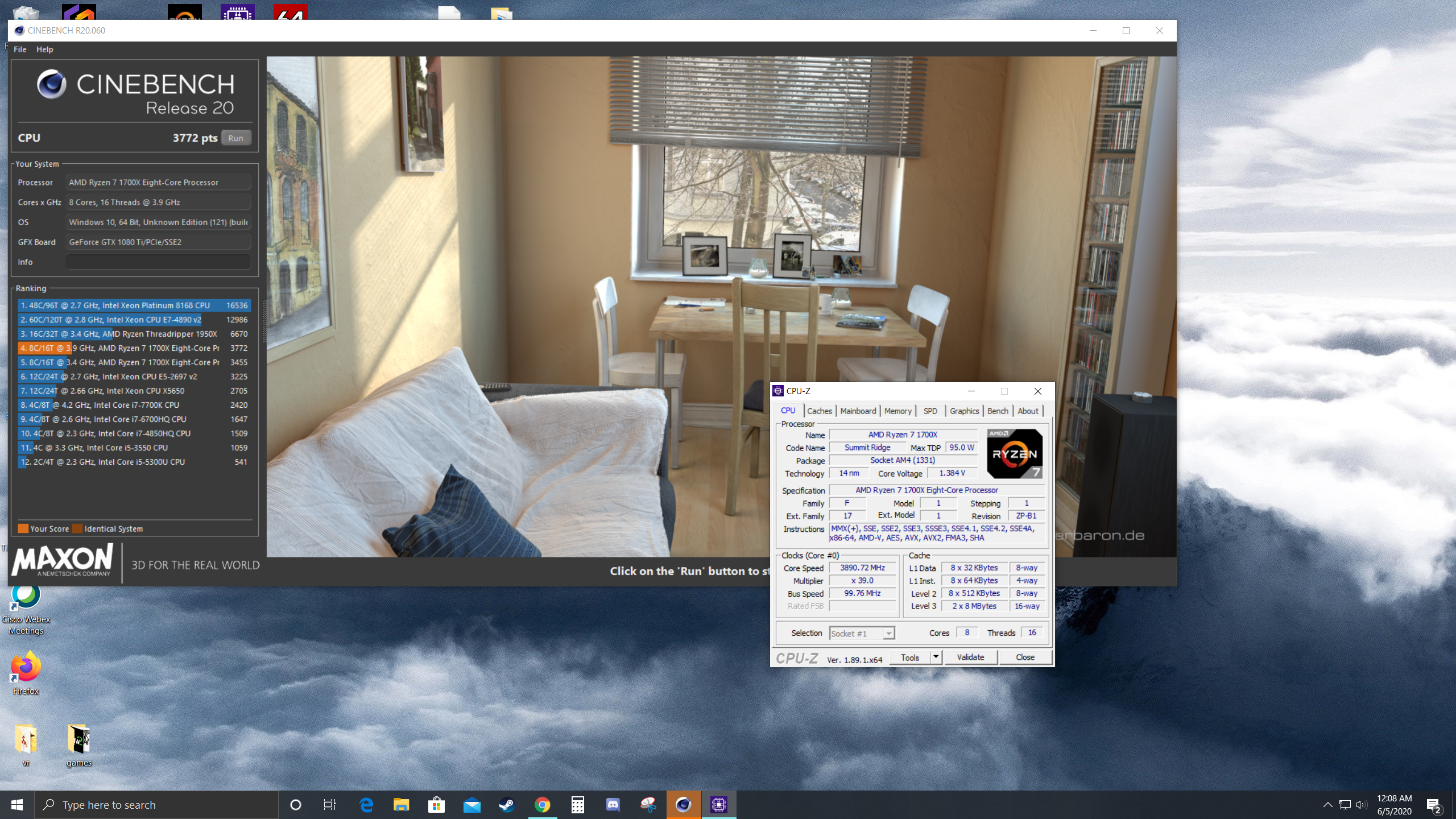Open File Explorer from the taskbar

click(x=402, y=805)
